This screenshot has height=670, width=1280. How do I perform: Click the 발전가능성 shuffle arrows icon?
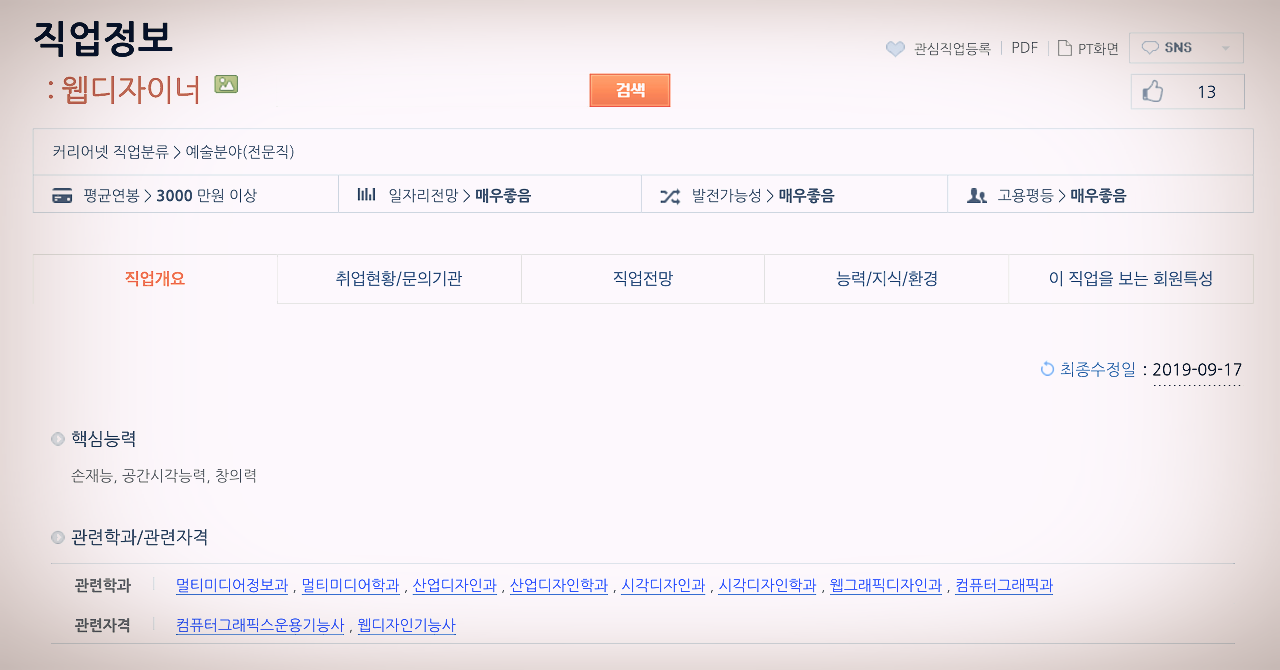669,196
